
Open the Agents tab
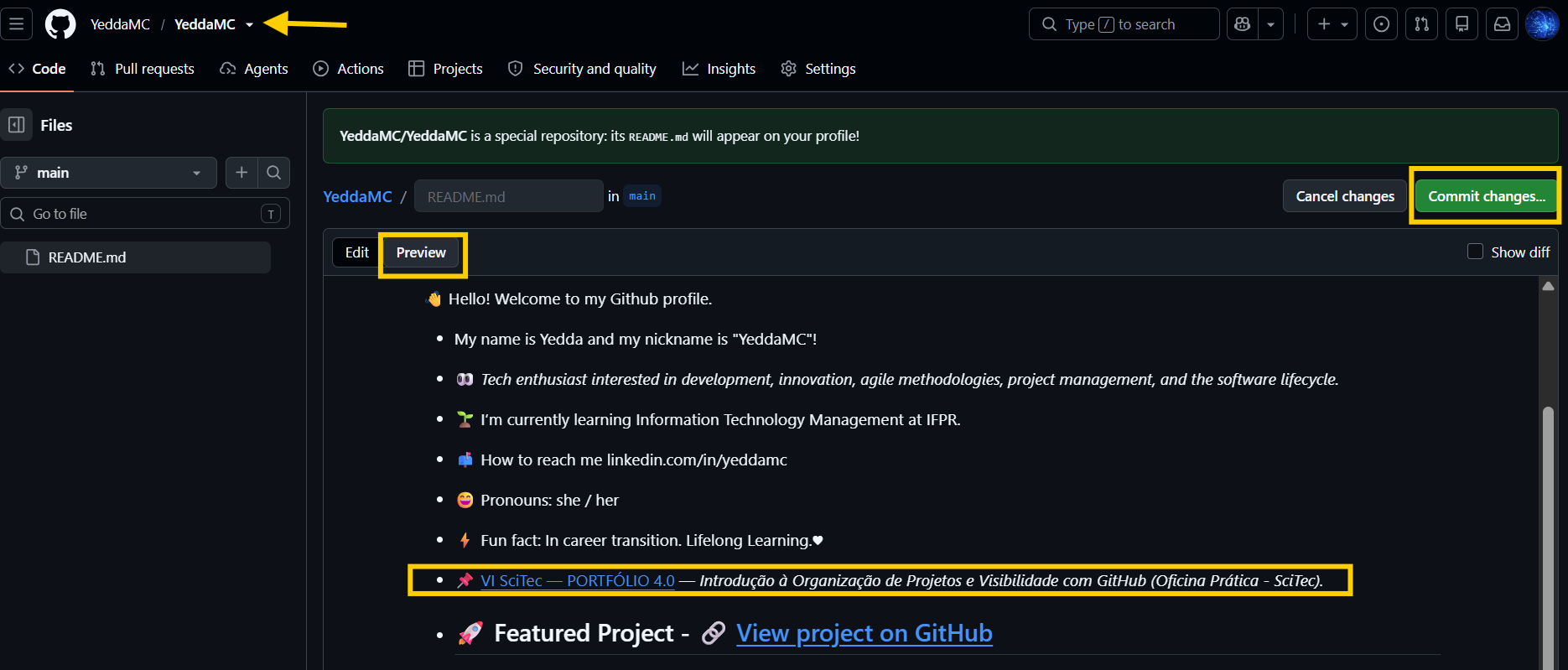[x=254, y=69]
